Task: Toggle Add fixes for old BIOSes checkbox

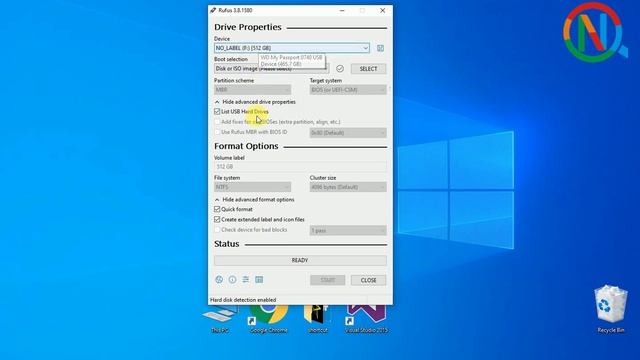Action: click(217, 122)
